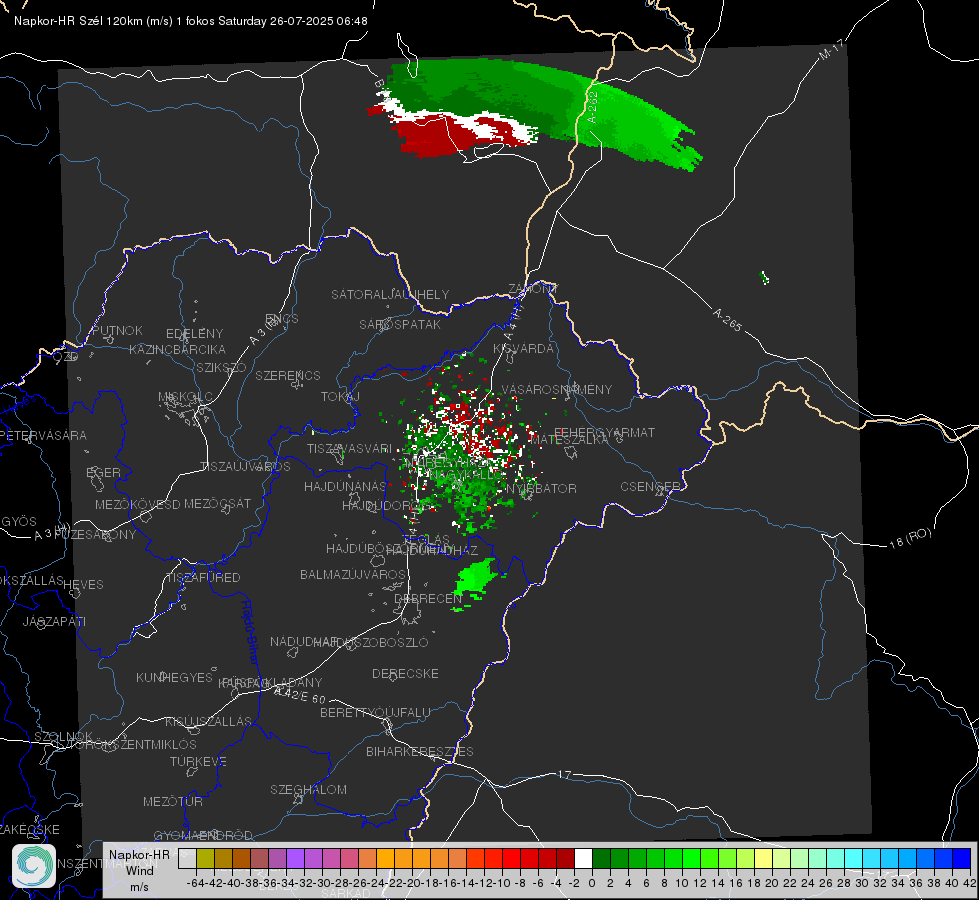Select the KISVÁRDA city label
The width and height of the screenshot is (979, 900).
click(x=523, y=349)
